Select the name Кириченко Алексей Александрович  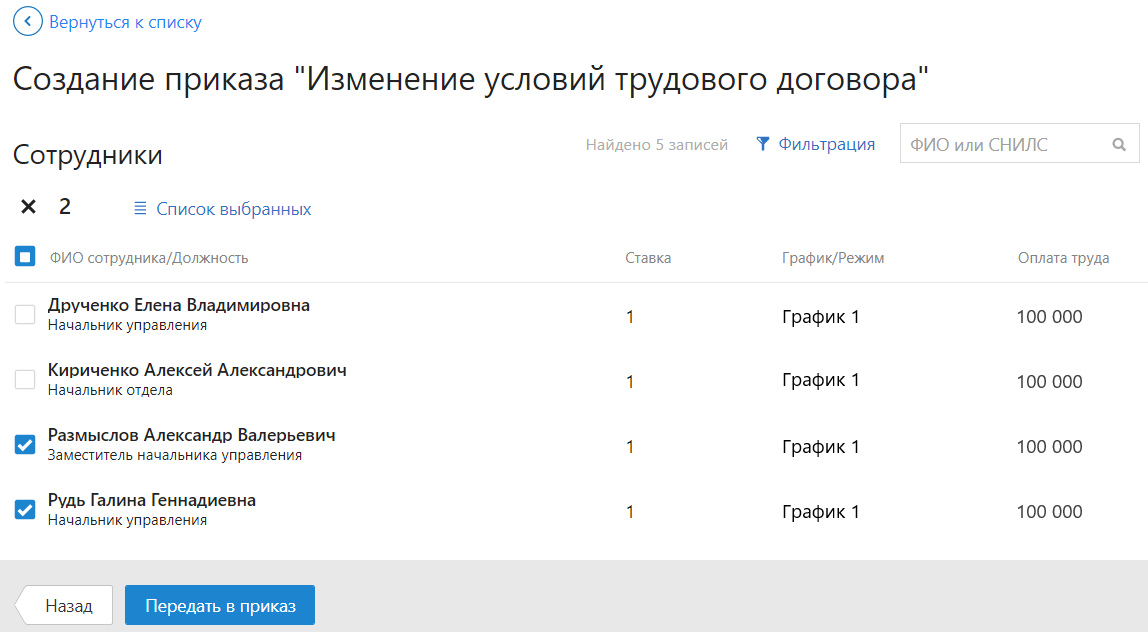click(197, 371)
